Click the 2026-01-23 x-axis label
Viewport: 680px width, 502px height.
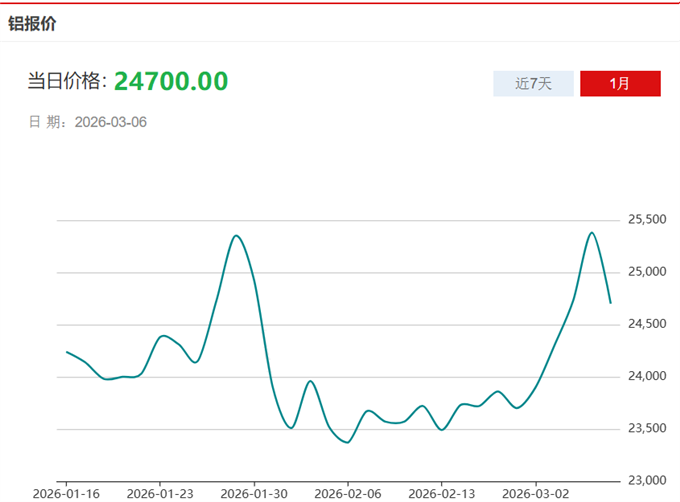click(162, 493)
